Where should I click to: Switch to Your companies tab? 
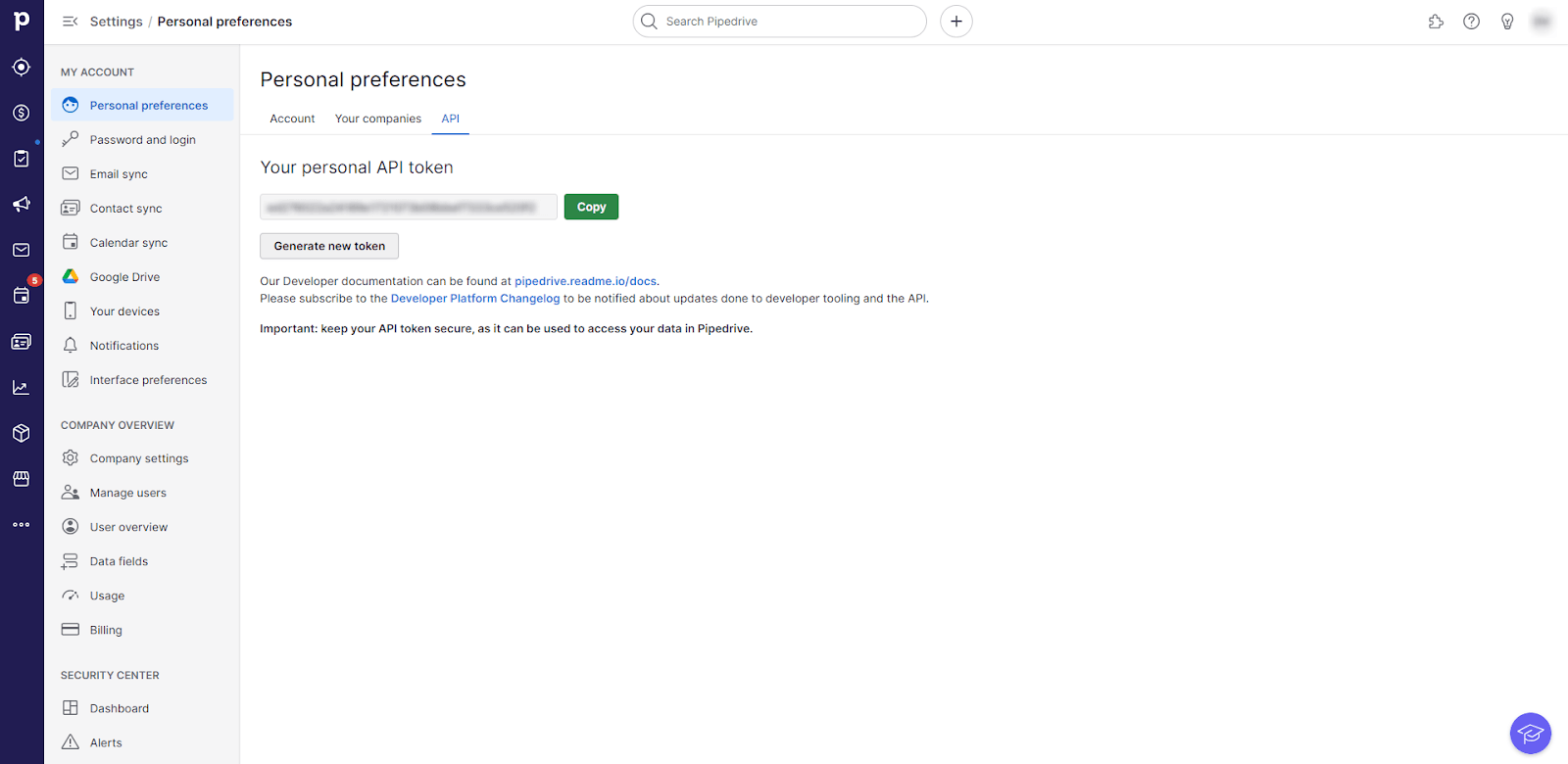(378, 119)
